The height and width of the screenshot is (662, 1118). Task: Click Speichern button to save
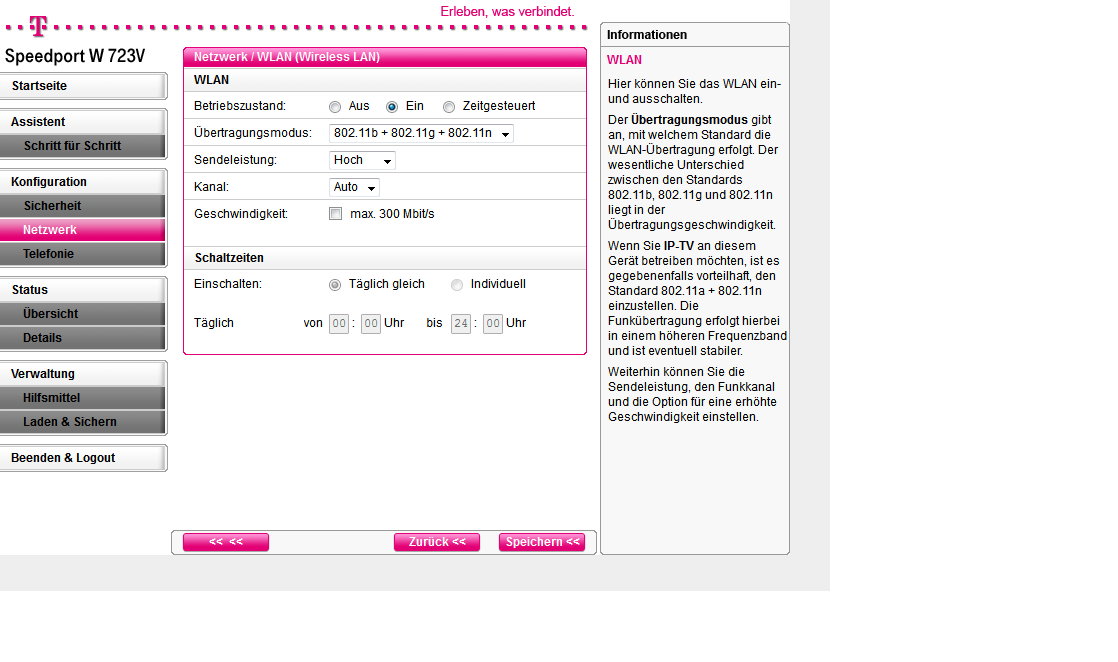click(x=542, y=542)
